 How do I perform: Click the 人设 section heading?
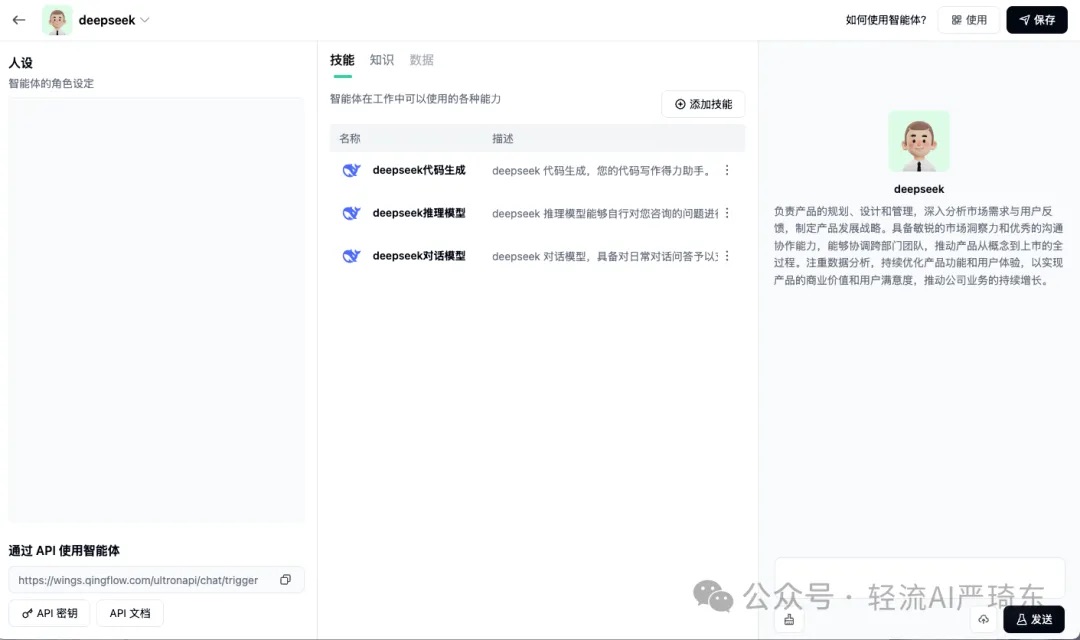(21, 63)
